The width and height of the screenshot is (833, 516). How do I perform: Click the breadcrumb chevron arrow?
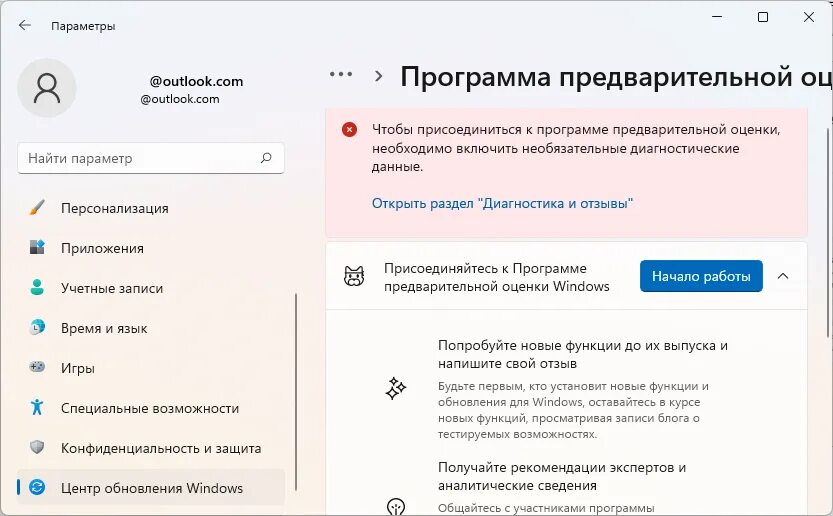point(378,76)
